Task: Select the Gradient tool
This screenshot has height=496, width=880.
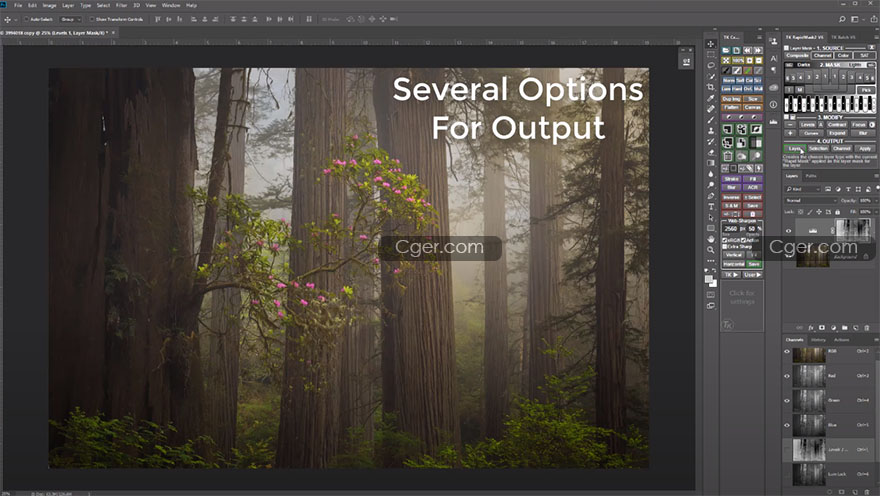Action: (711, 163)
